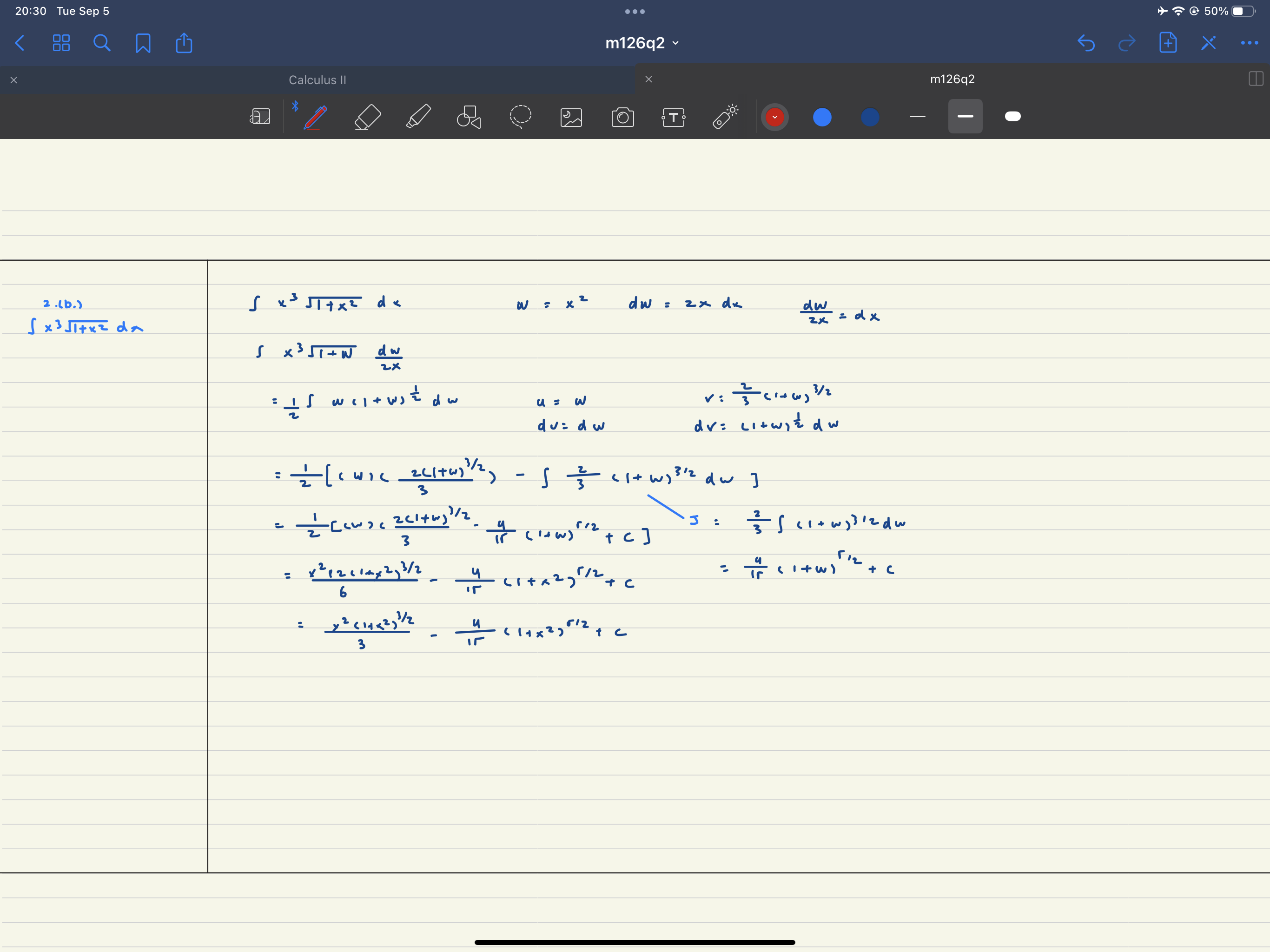
Task: Open the thumbnail grid view
Action: (61, 43)
